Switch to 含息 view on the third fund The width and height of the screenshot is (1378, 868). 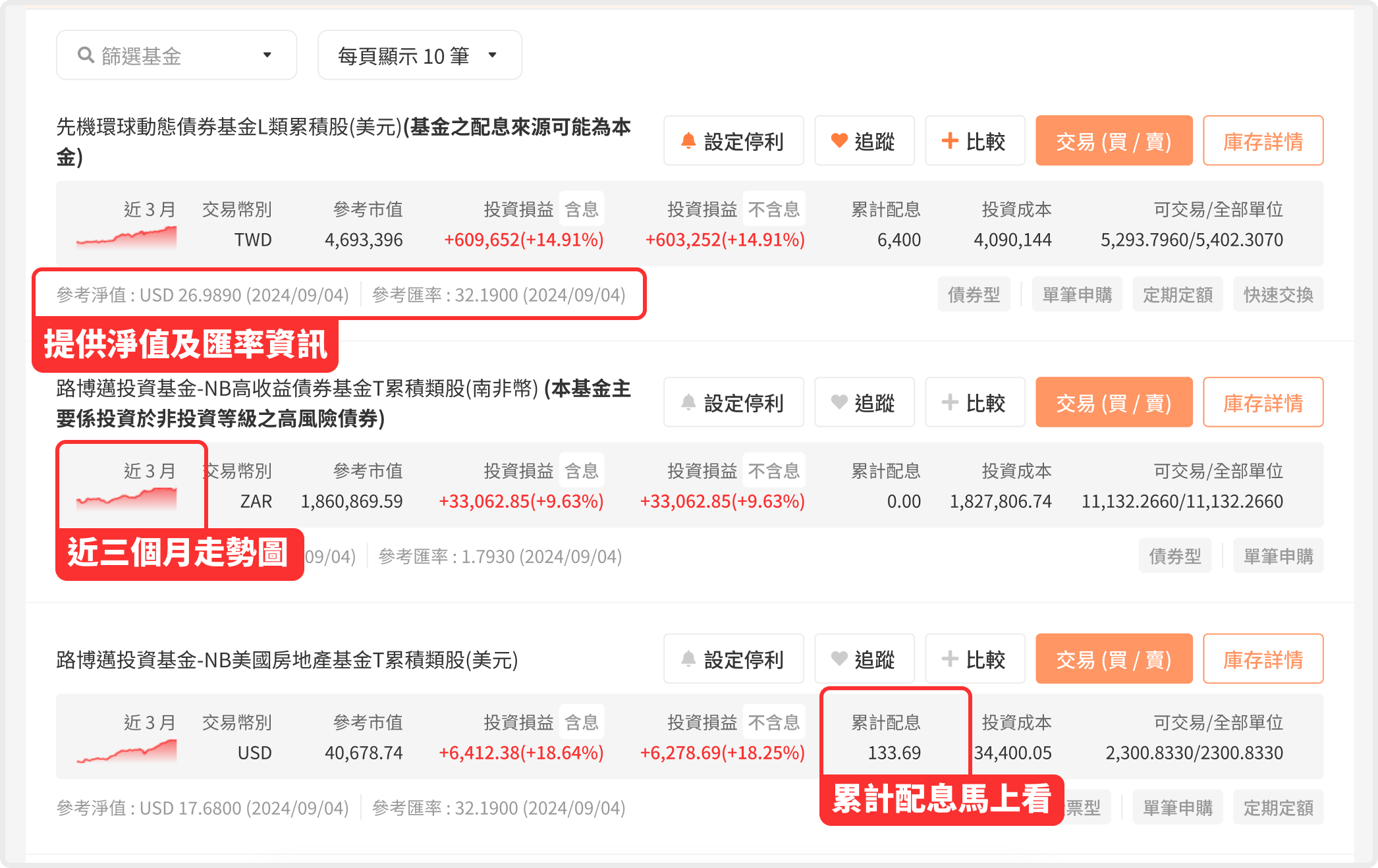click(581, 722)
